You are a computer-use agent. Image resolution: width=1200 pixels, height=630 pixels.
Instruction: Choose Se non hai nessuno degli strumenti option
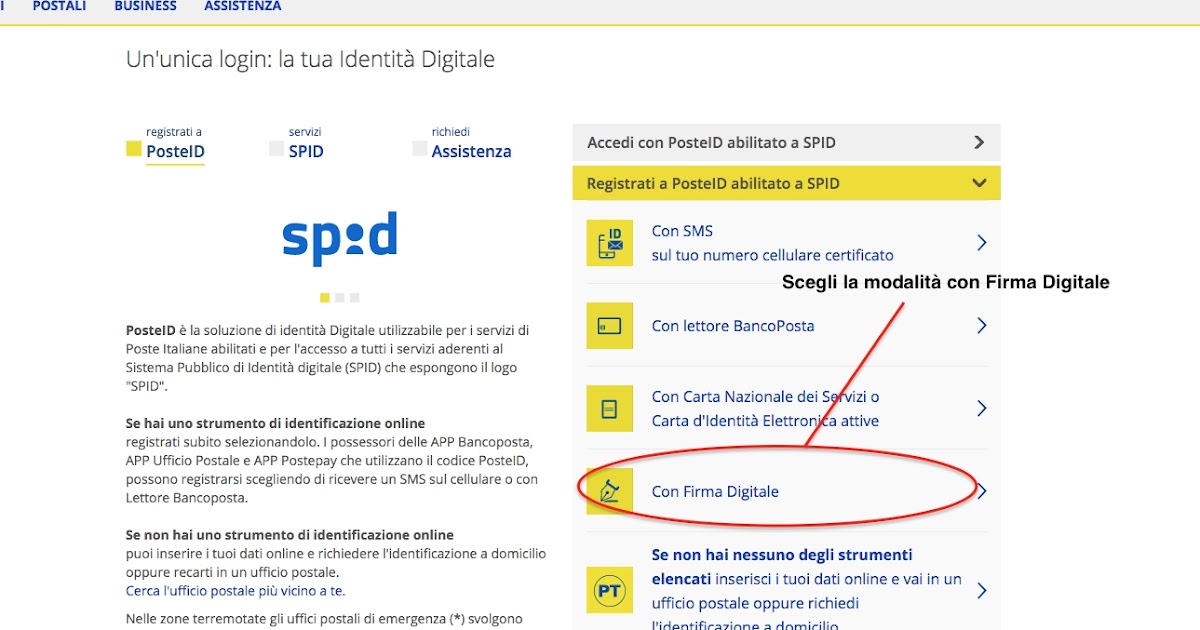(x=786, y=588)
